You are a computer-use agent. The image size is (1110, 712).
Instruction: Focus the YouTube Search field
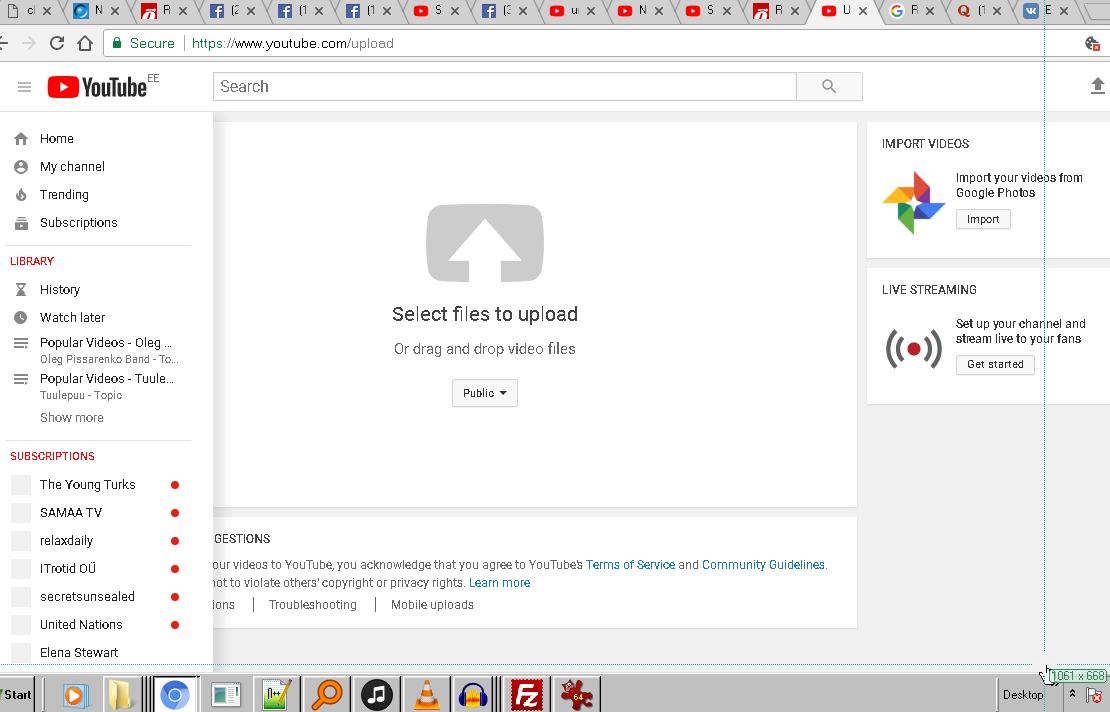505,86
